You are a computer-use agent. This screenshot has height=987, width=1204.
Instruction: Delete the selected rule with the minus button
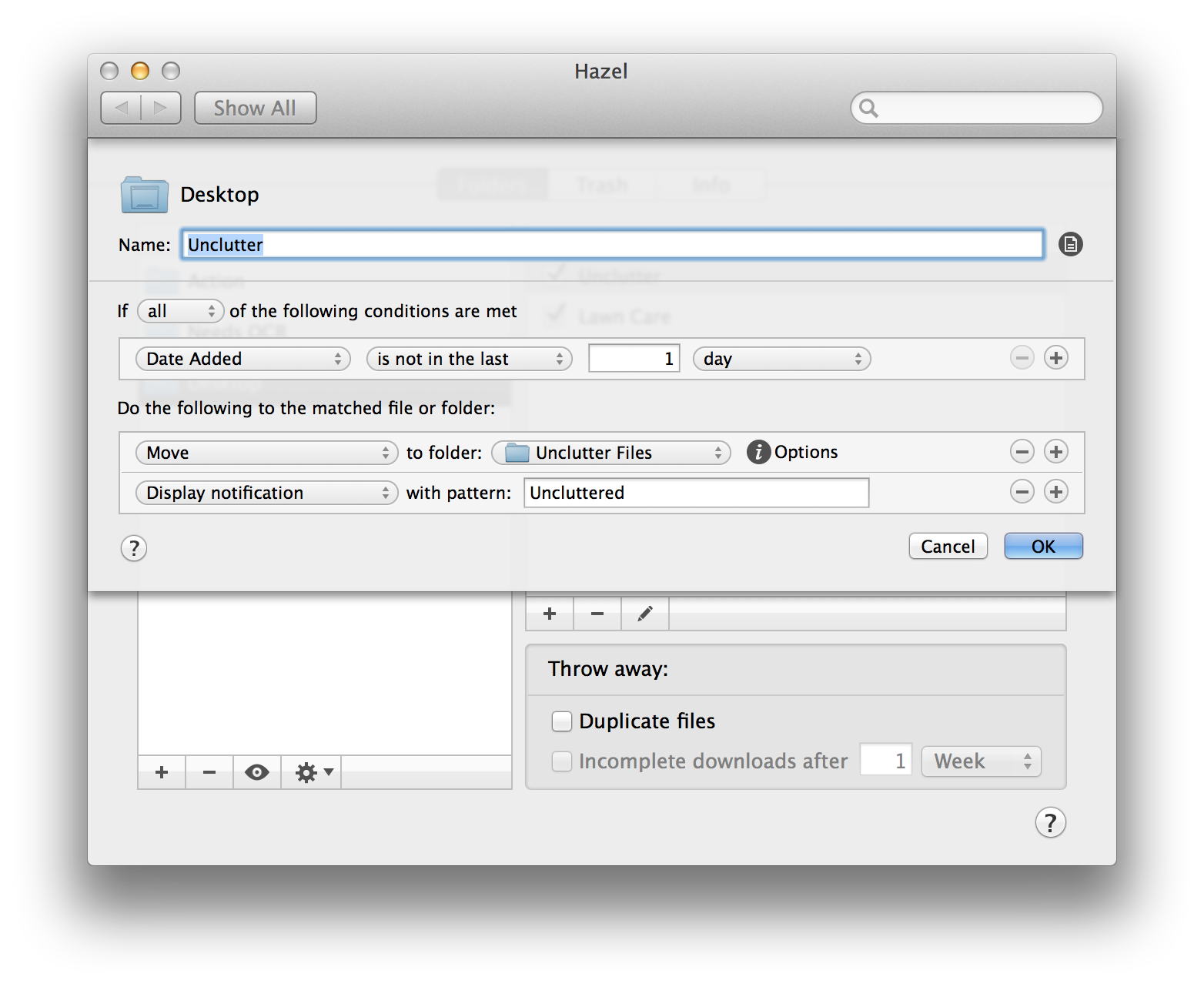(597, 614)
